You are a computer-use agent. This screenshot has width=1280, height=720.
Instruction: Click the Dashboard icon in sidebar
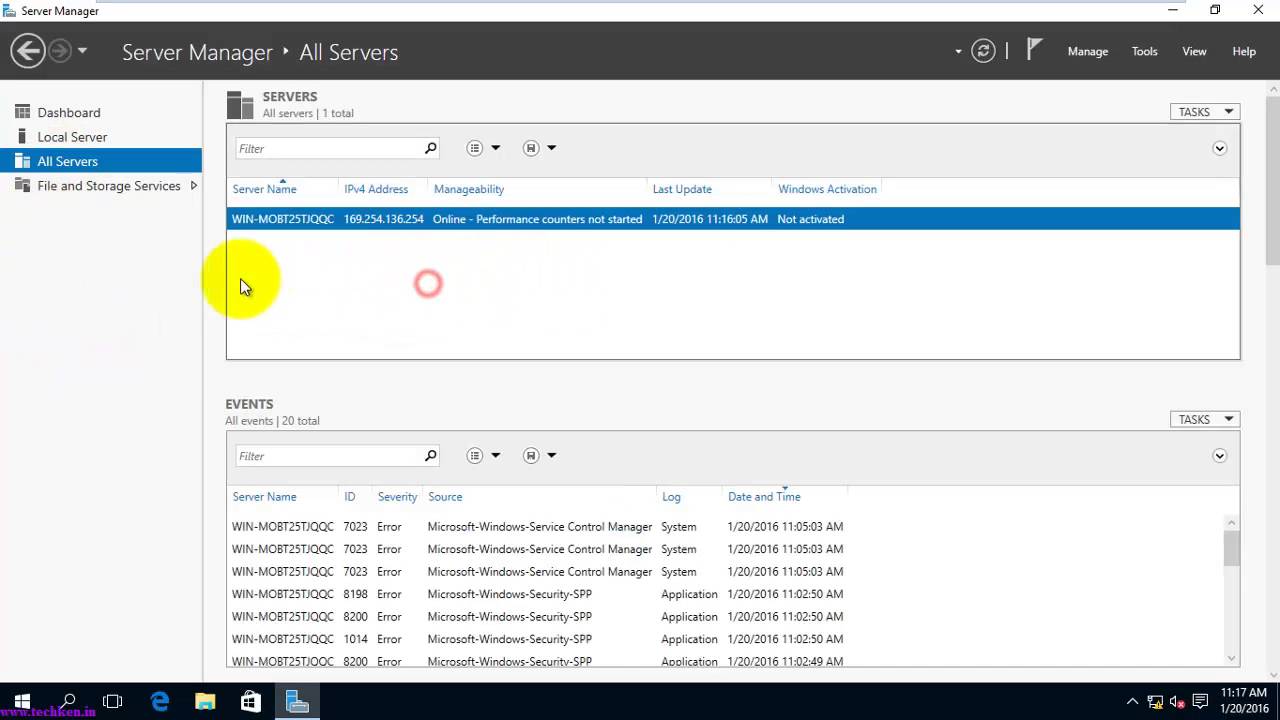tap(22, 112)
